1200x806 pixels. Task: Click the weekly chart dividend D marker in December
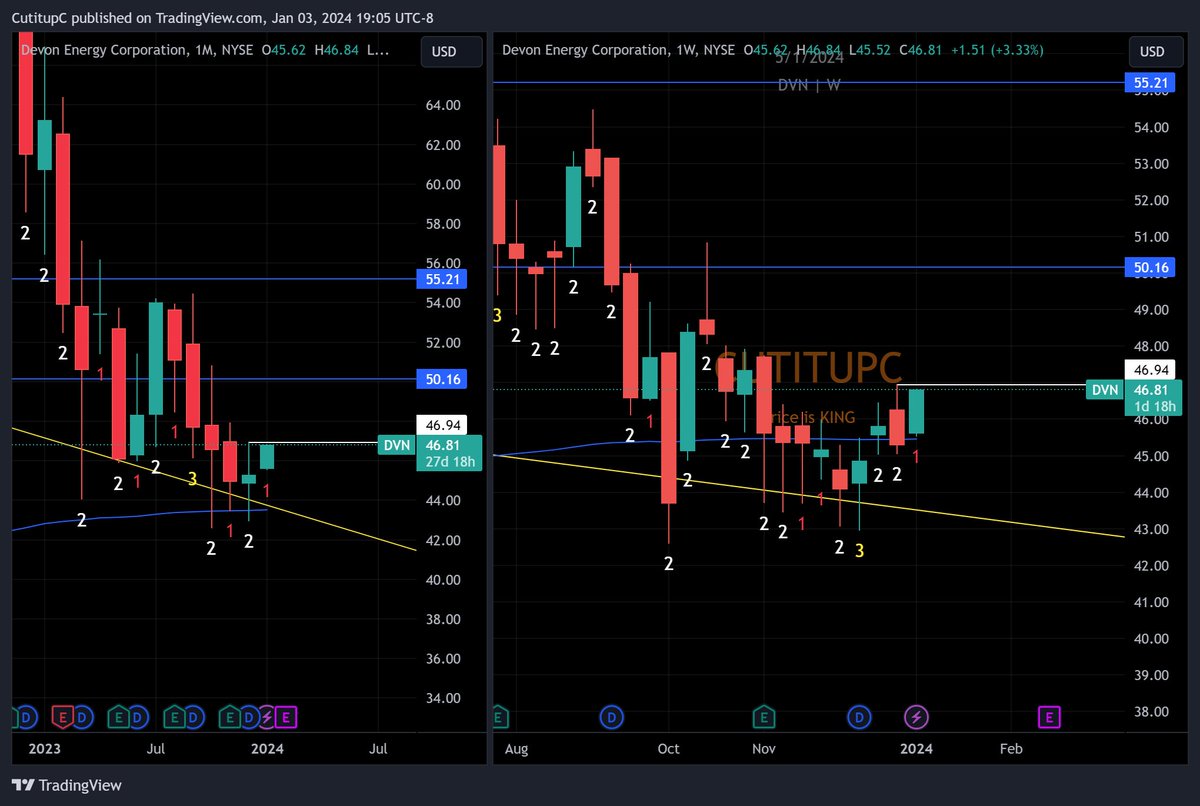(x=859, y=716)
